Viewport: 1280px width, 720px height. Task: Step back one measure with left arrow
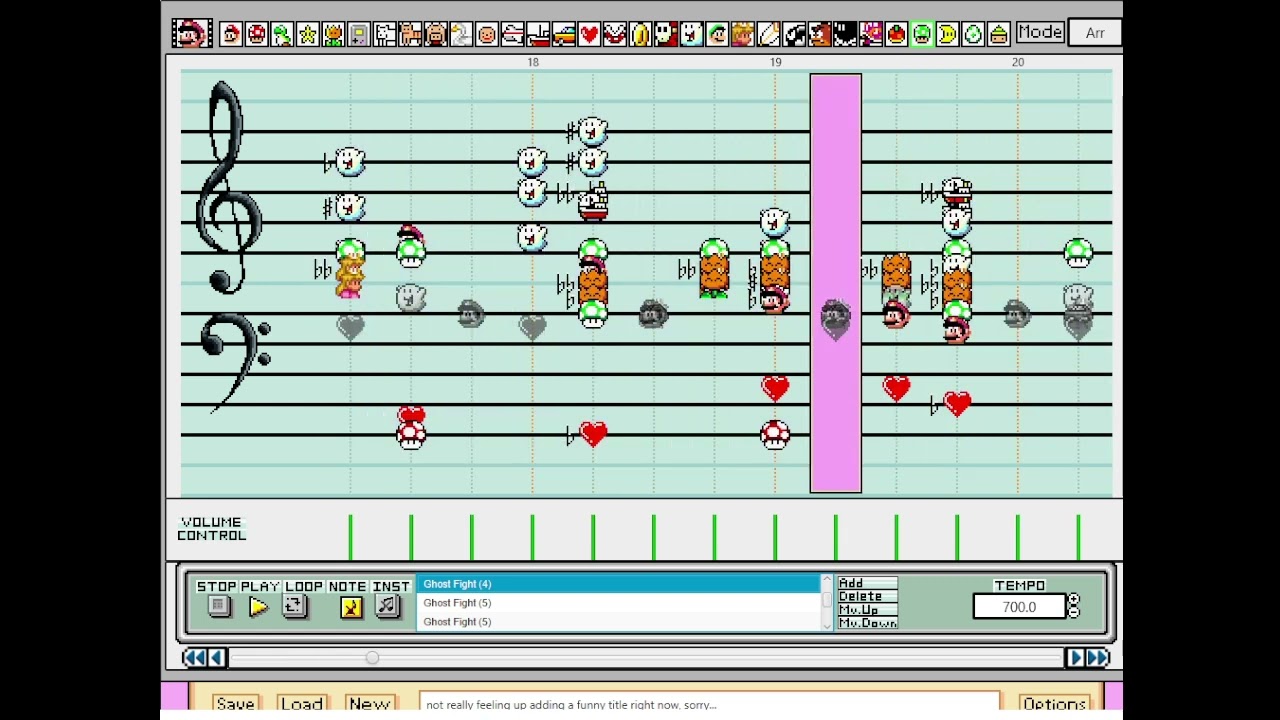(x=217, y=657)
